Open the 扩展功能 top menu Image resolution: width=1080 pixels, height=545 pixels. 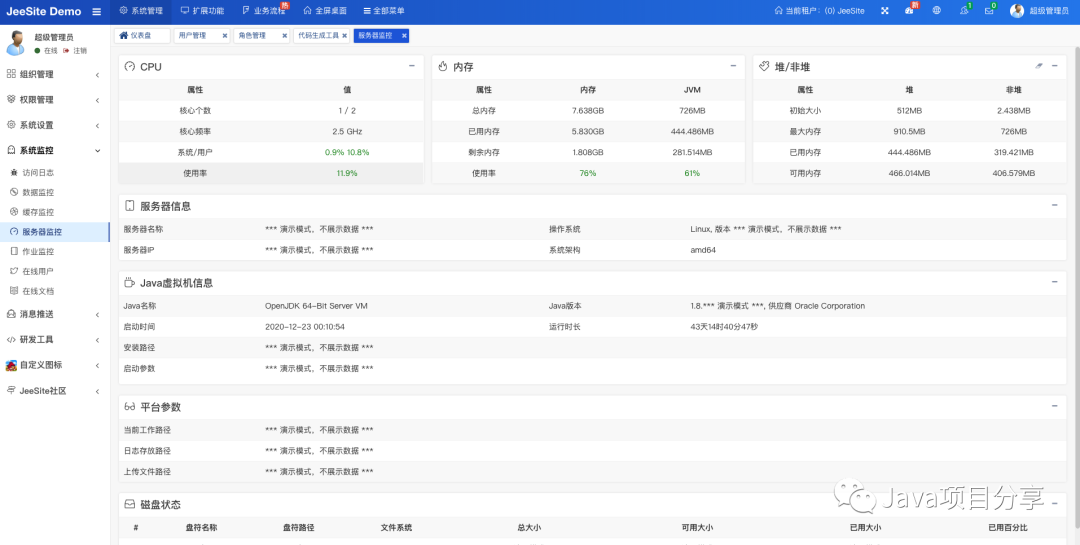[x=202, y=11]
